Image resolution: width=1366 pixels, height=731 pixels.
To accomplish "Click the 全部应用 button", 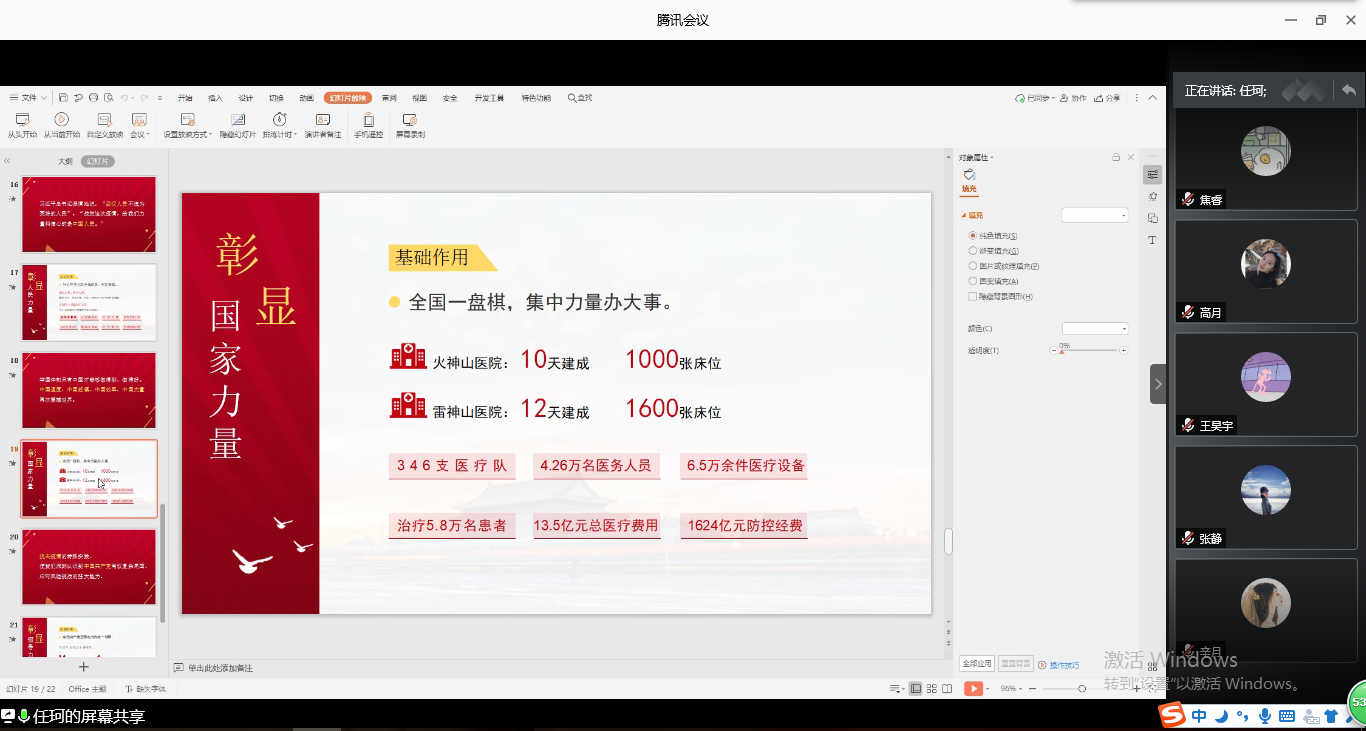I will pos(977,664).
